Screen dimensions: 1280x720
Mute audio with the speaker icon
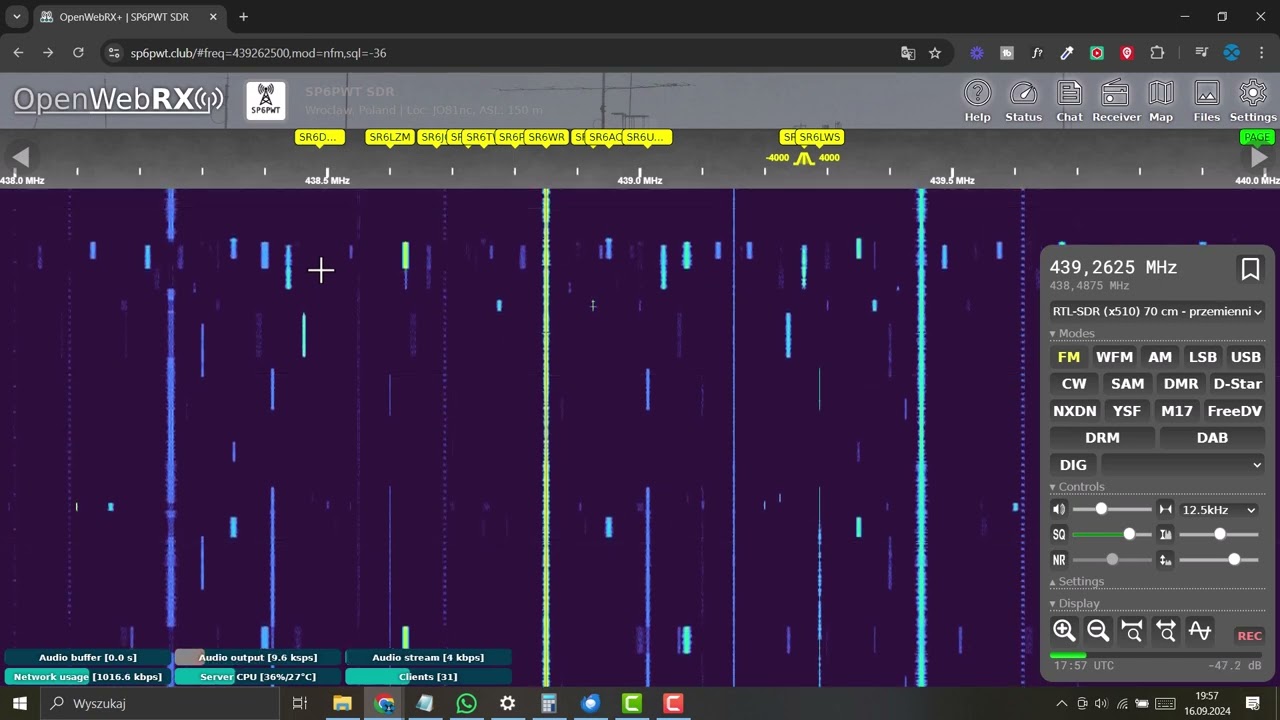(x=1060, y=510)
